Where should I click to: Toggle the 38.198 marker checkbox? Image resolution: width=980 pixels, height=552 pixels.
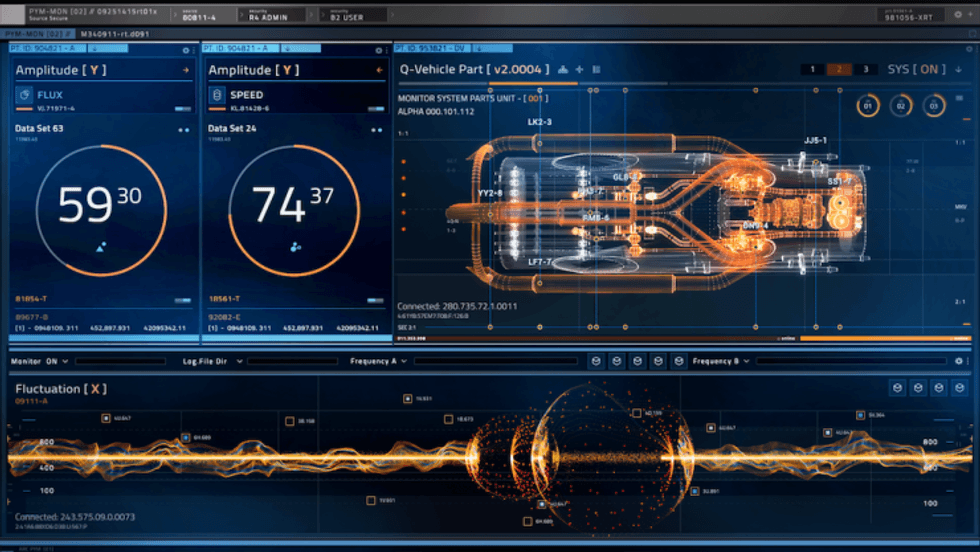point(289,421)
